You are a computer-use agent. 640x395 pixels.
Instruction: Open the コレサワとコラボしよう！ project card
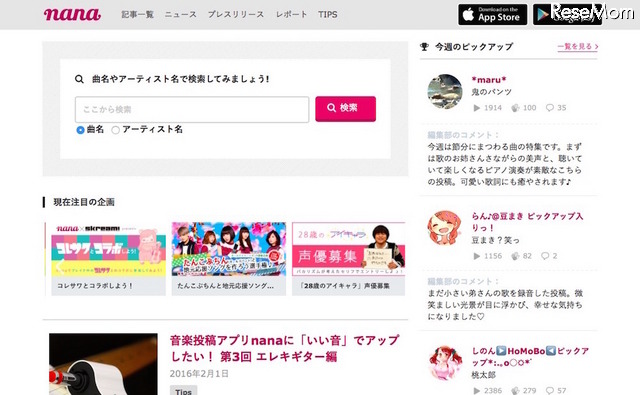coord(108,259)
